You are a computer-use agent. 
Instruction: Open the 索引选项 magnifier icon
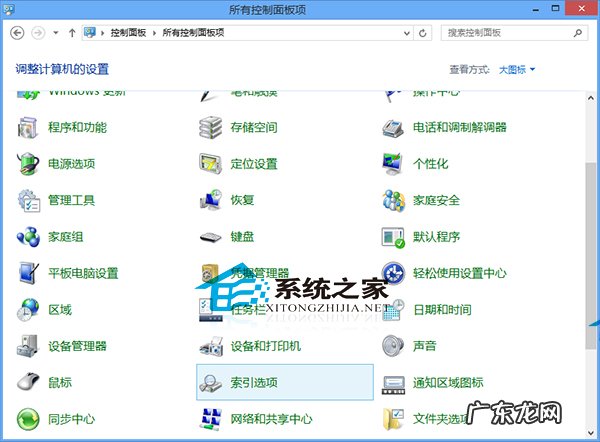tap(210, 382)
